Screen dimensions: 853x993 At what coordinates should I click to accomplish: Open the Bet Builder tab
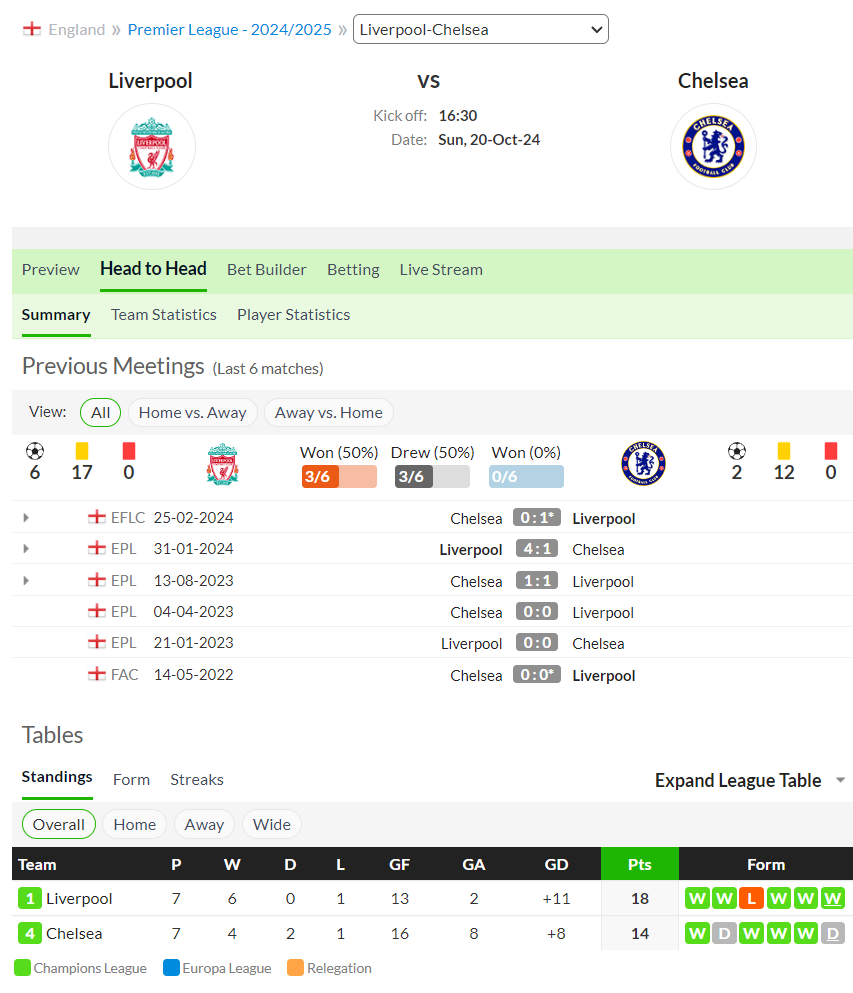267,270
